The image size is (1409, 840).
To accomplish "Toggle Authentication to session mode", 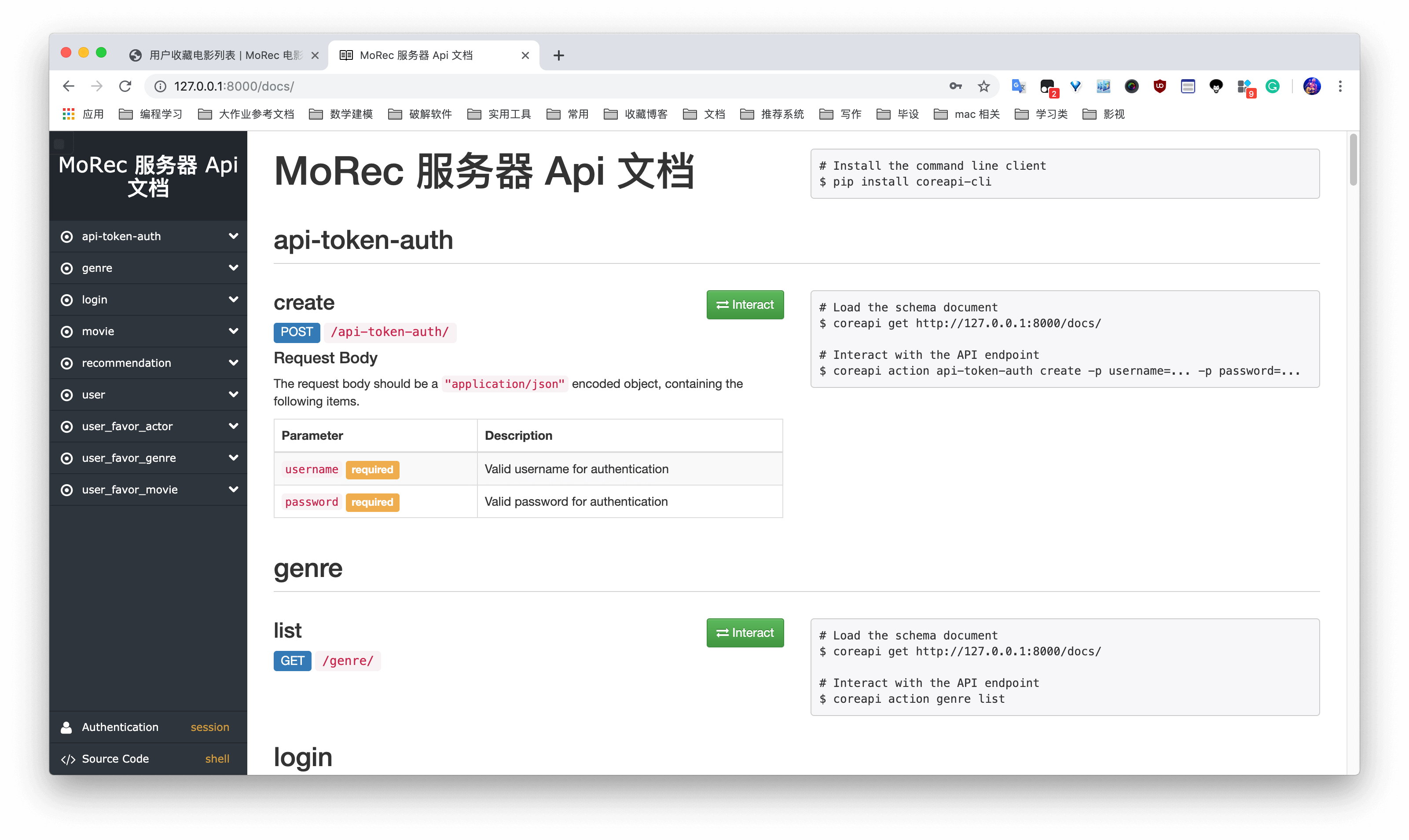I will (x=210, y=727).
